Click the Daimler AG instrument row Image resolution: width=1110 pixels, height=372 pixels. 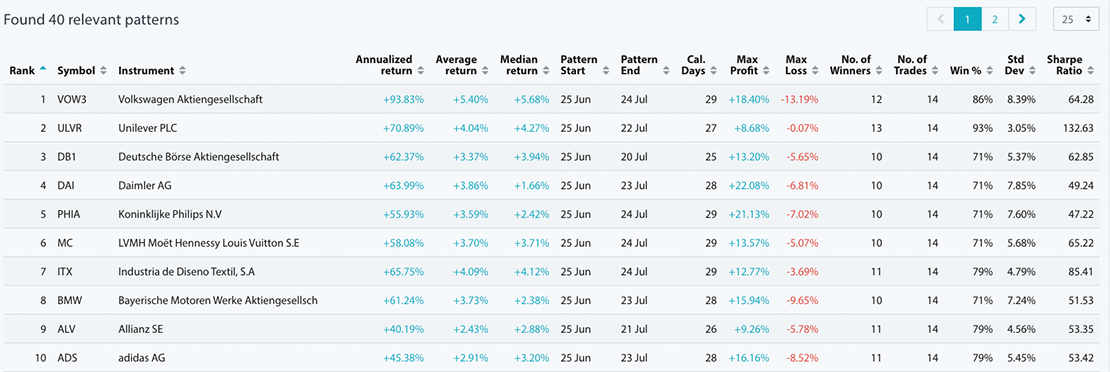point(555,186)
